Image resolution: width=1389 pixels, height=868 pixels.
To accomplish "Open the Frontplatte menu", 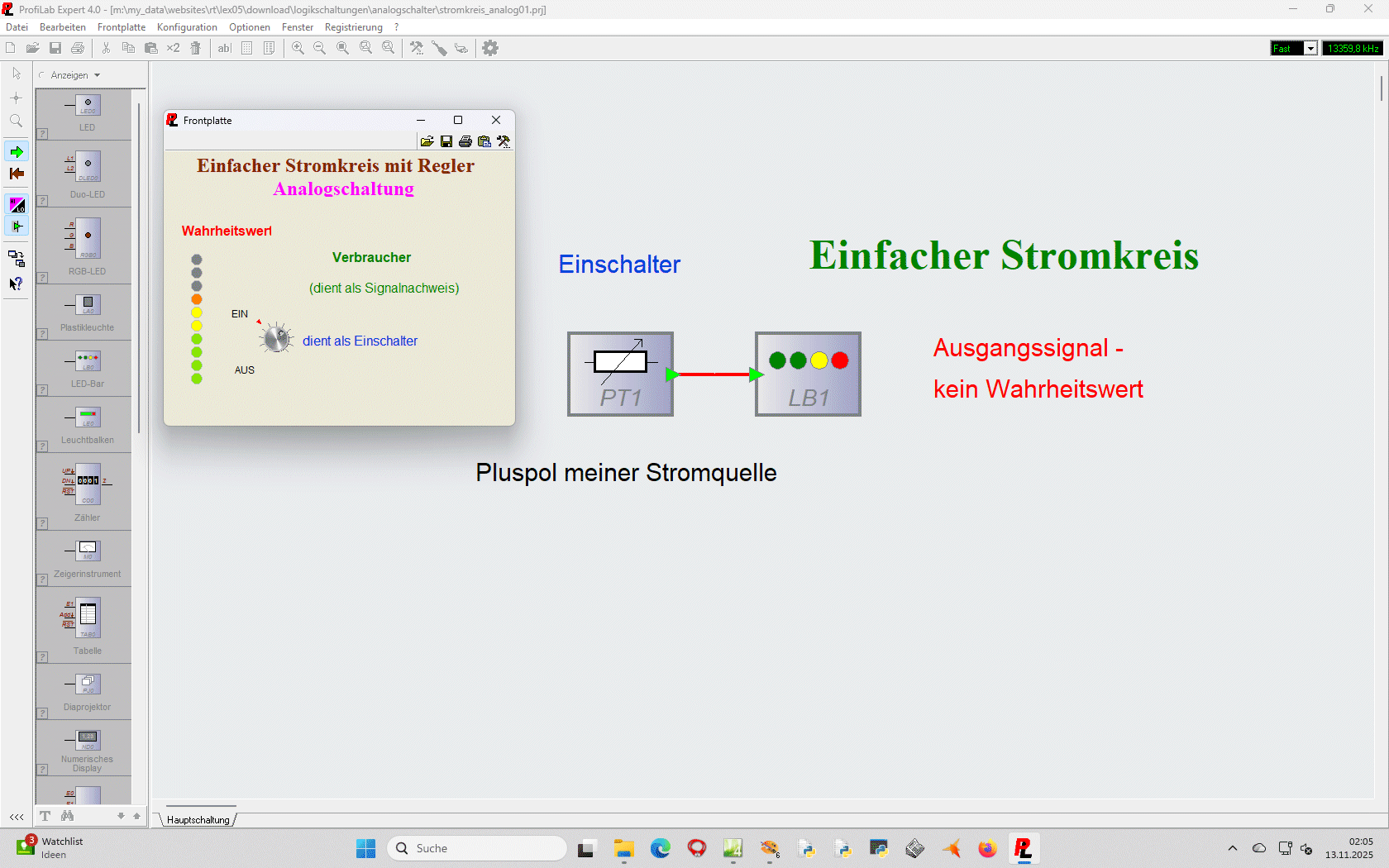I will pyautogui.click(x=122, y=27).
